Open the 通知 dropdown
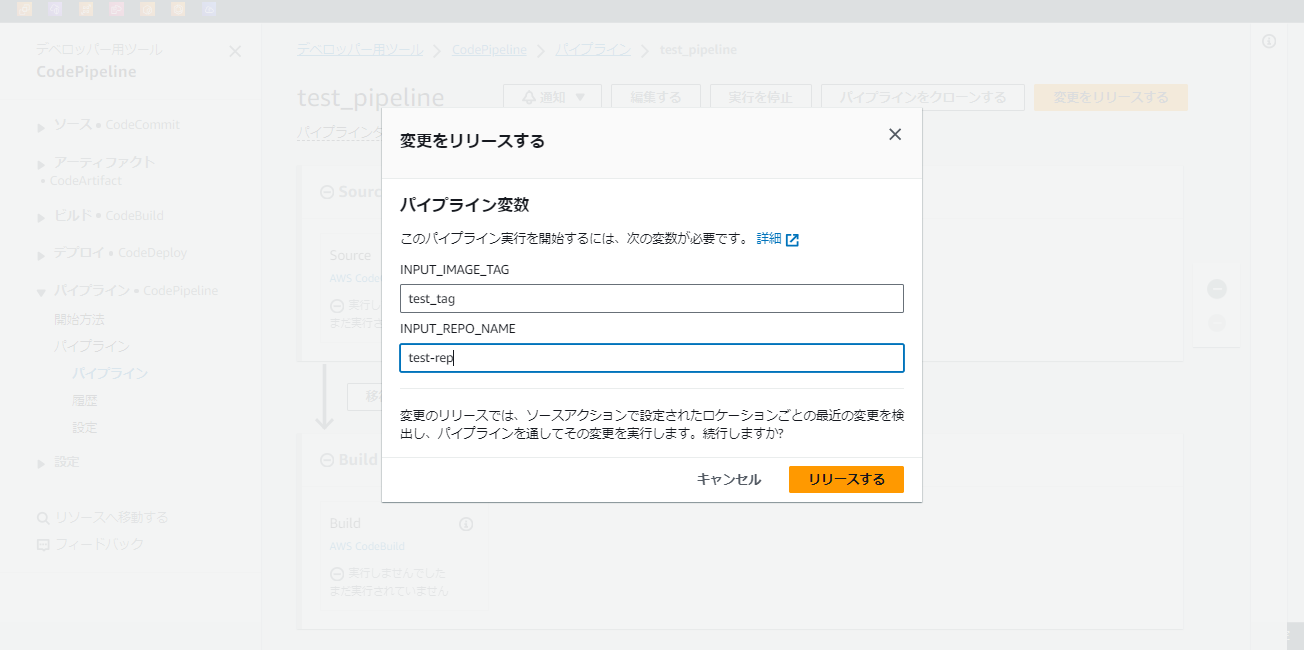The image size is (1304, 650). (553, 98)
